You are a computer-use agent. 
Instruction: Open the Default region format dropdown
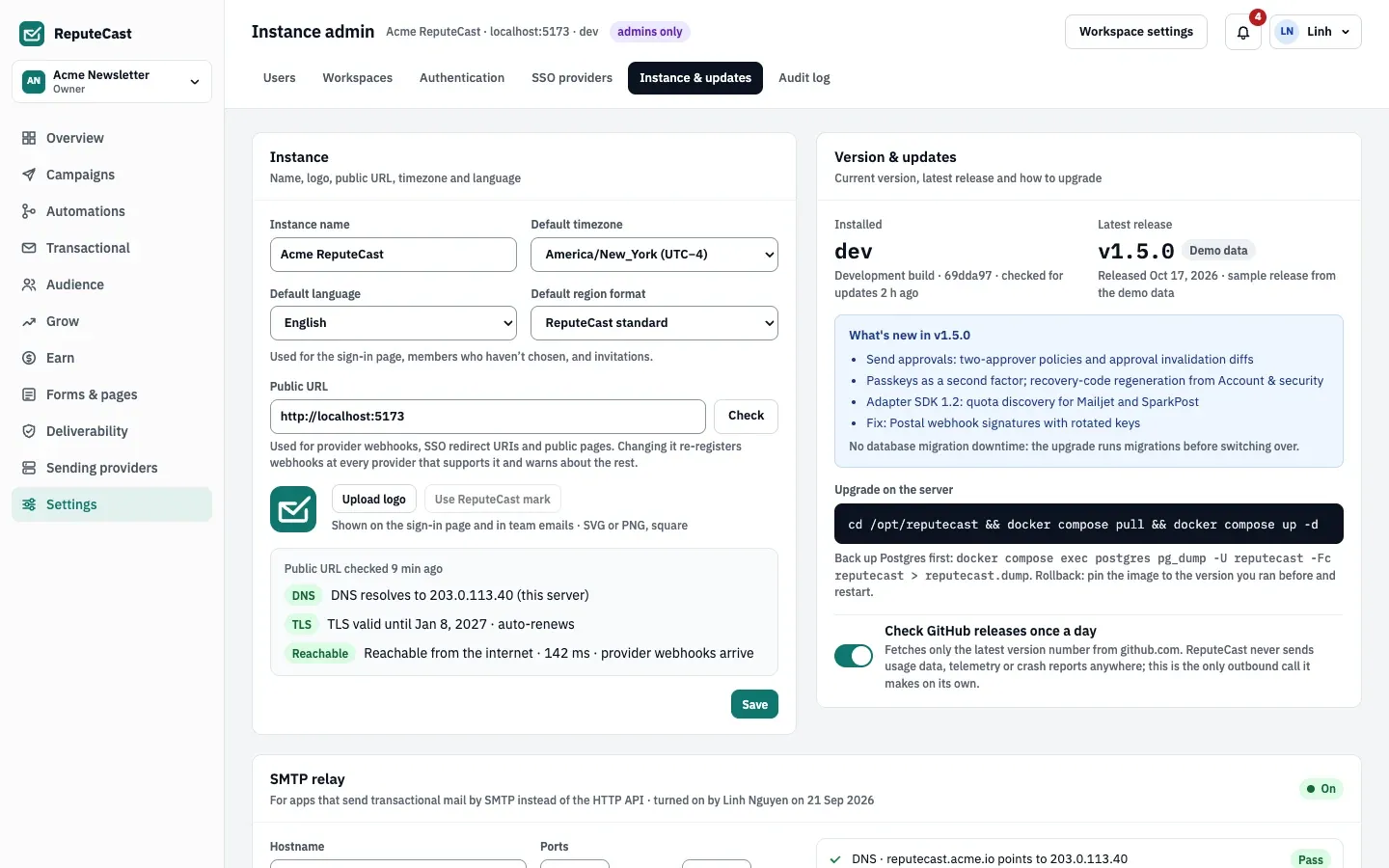click(654, 323)
